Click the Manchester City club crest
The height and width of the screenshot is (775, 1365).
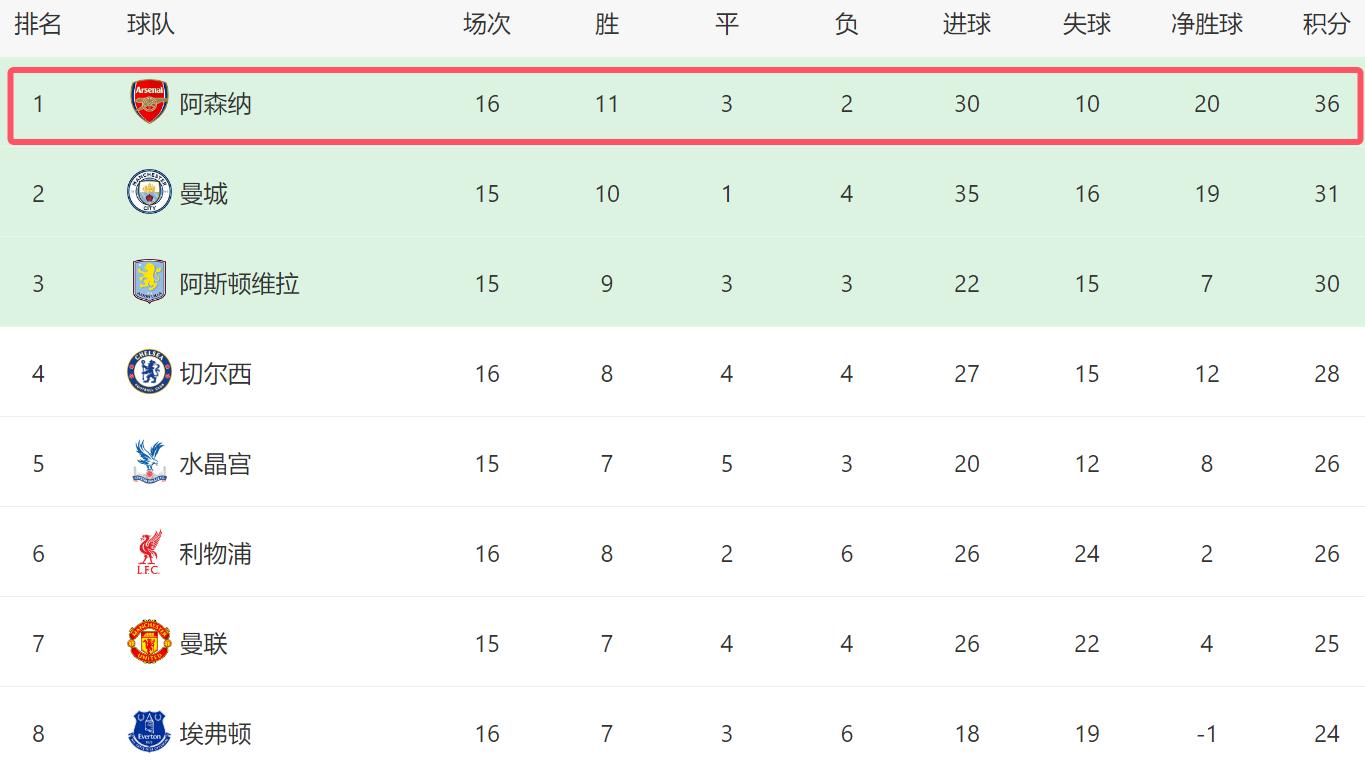(150, 192)
